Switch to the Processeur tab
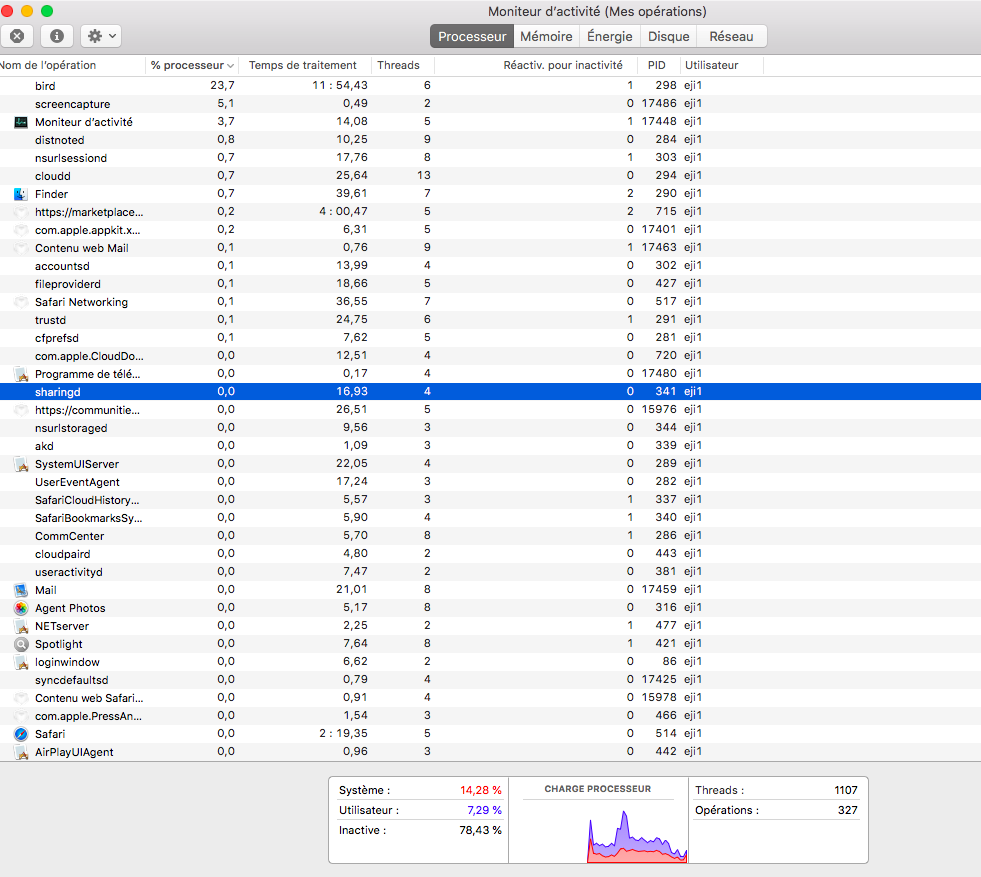The width and height of the screenshot is (981, 877). [x=472, y=36]
